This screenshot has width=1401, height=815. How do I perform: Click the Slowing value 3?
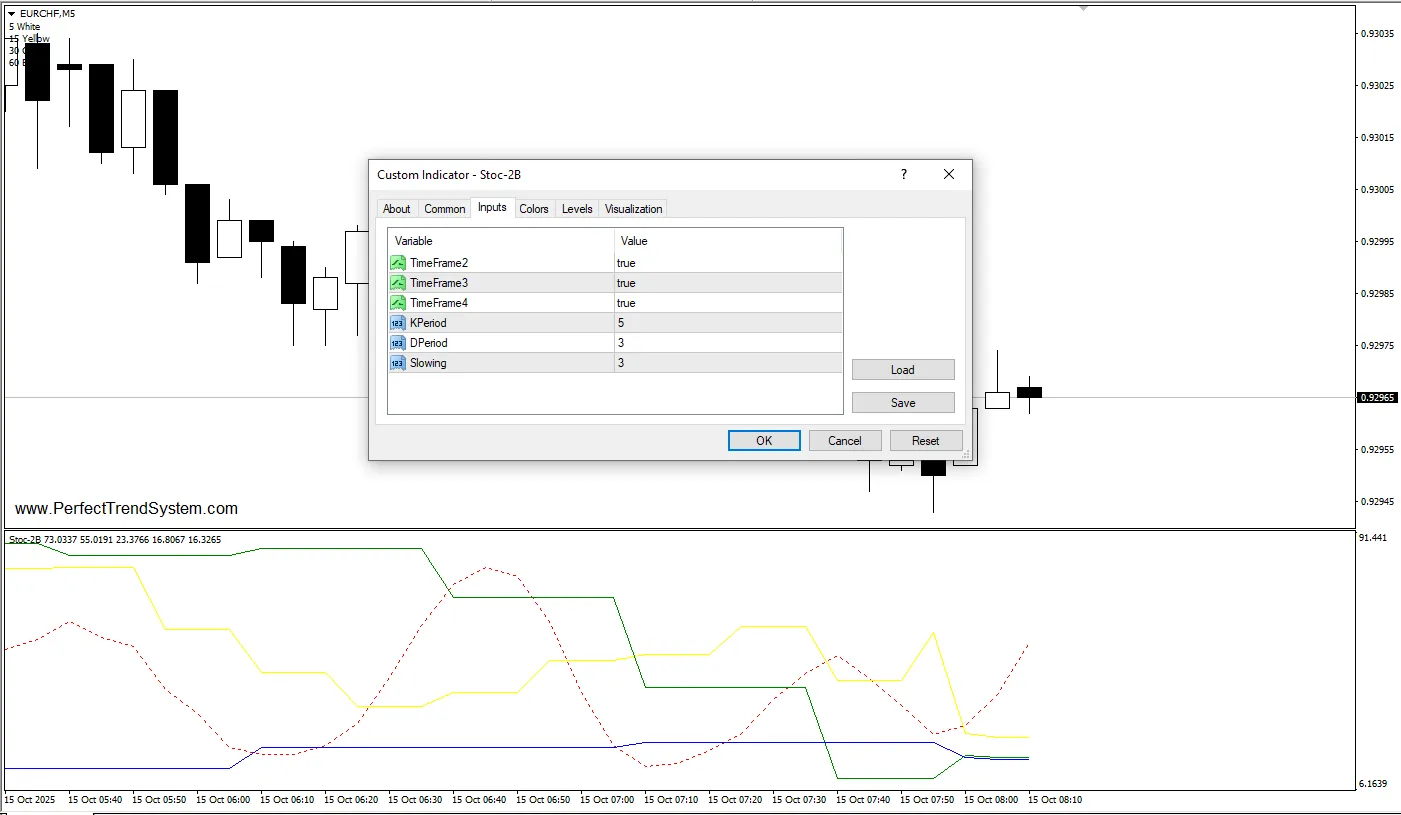coord(621,363)
